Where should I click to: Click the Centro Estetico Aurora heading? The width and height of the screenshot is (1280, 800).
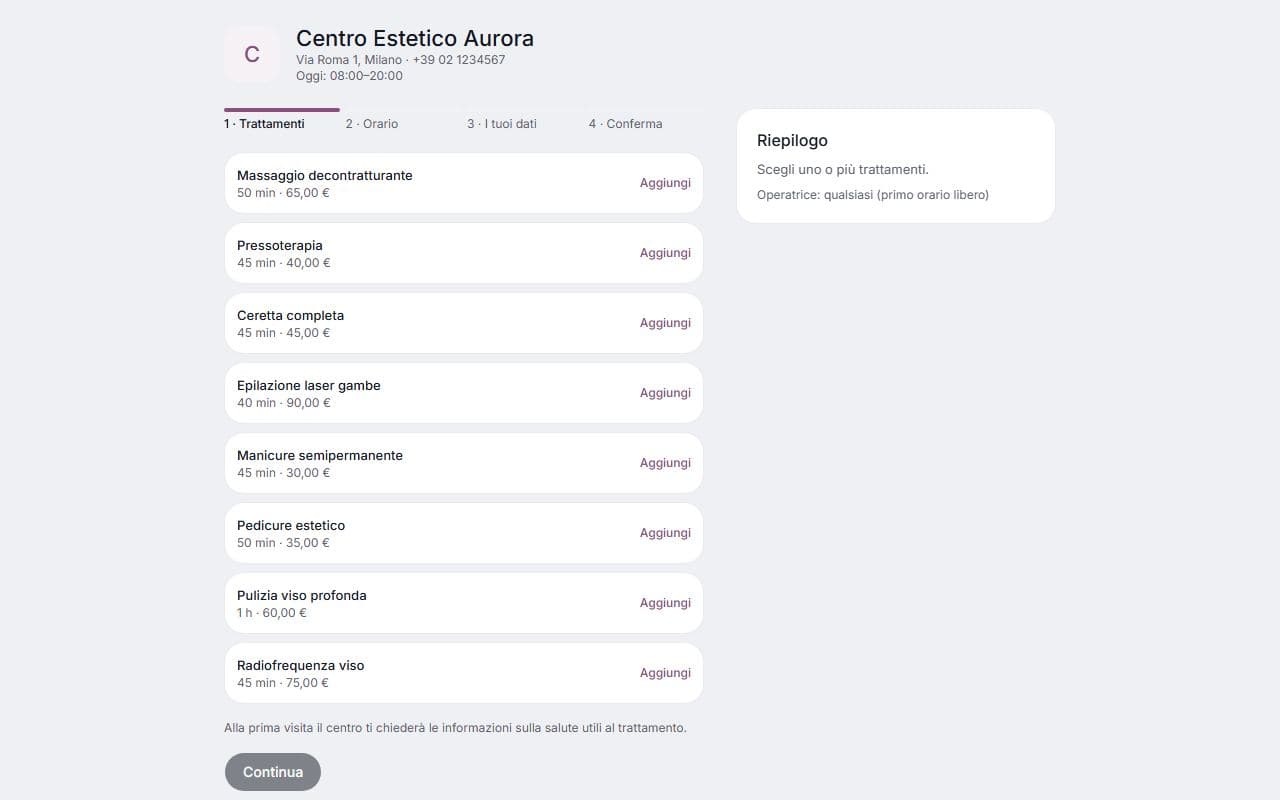(415, 38)
